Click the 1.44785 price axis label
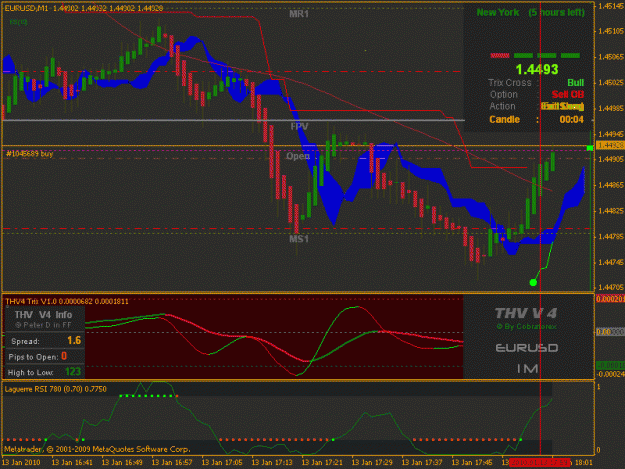625x469 pixels. [x=611, y=237]
